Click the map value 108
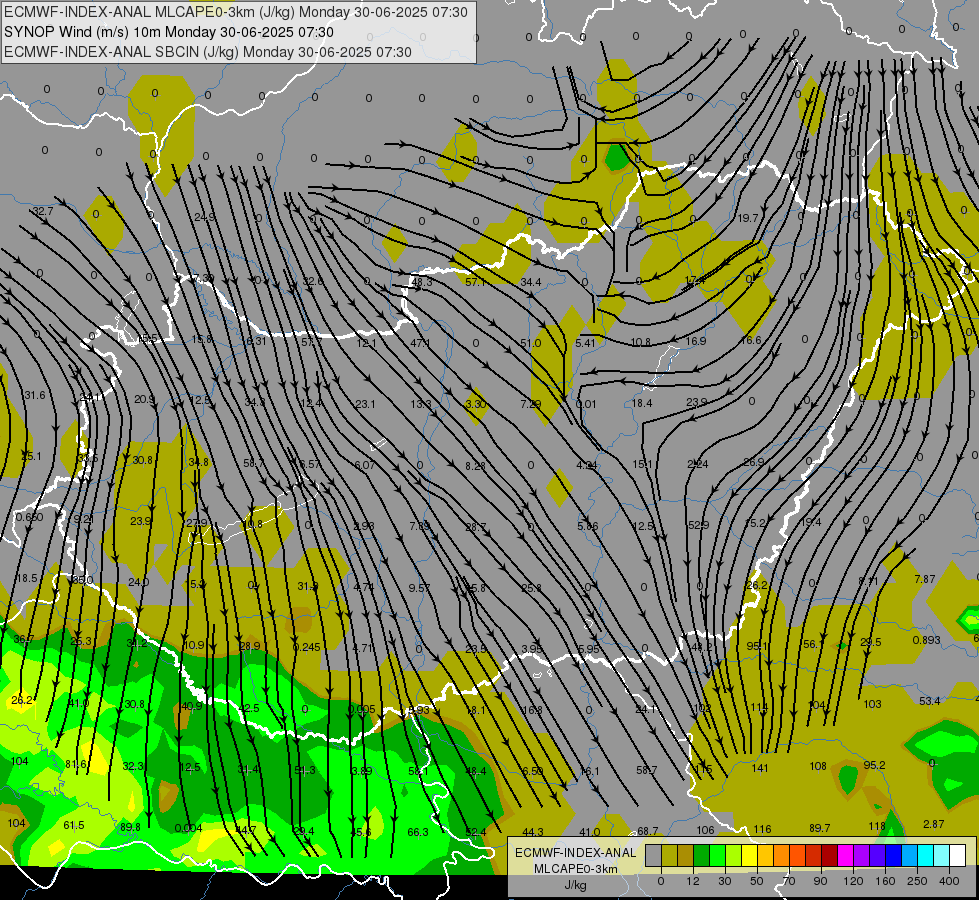979x900 pixels. [818, 766]
